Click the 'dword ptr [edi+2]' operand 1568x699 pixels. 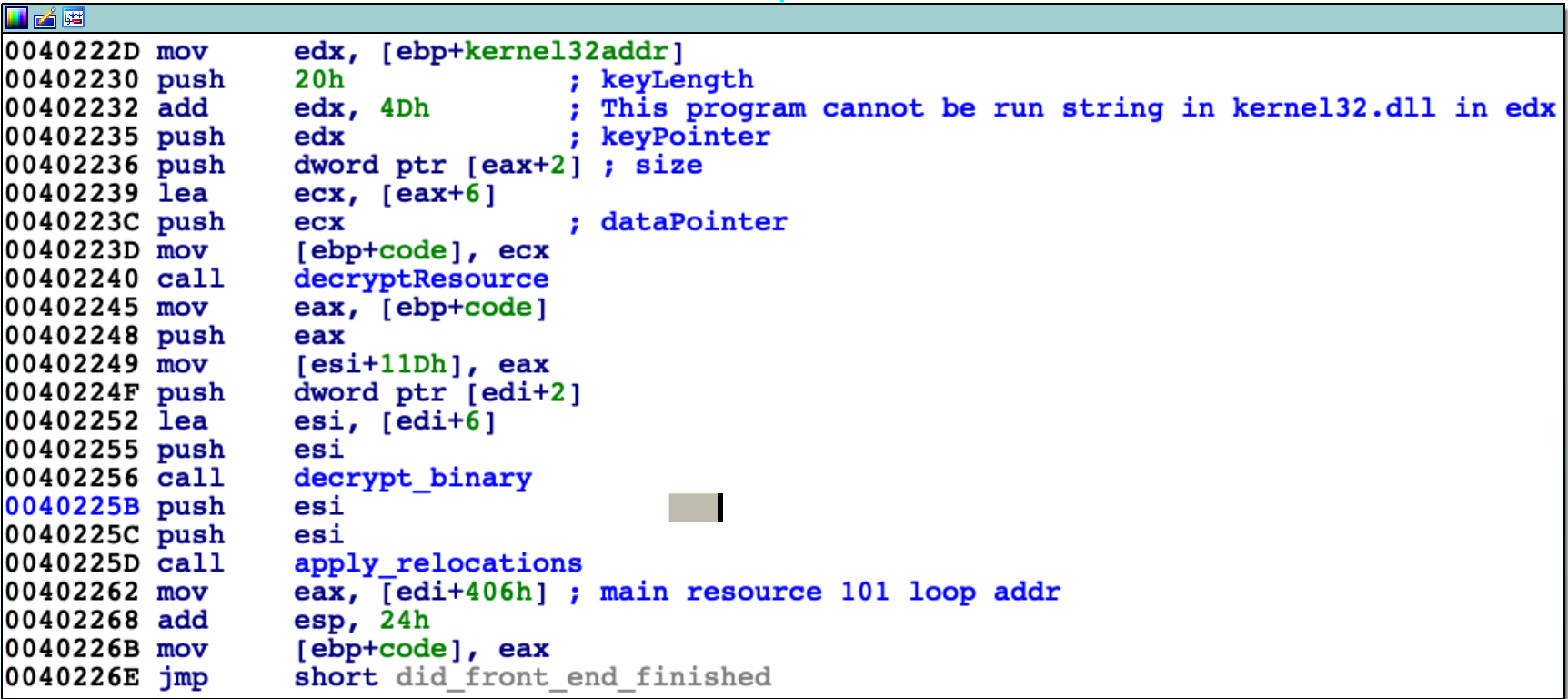click(x=437, y=392)
